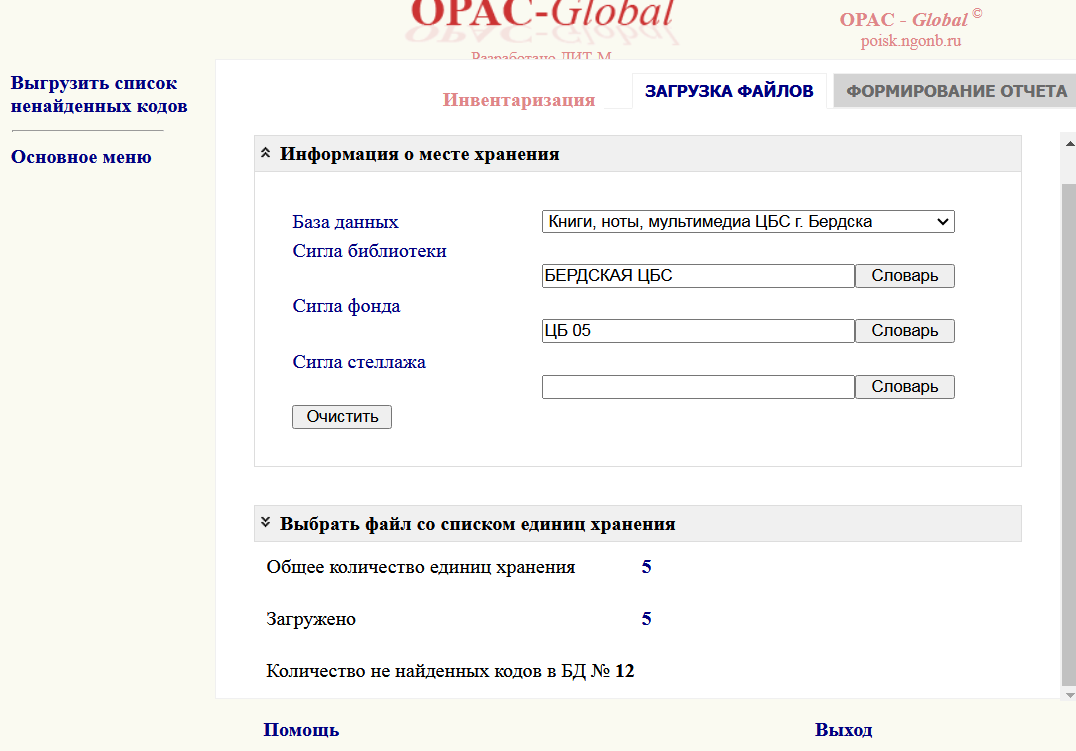The image size is (1076, 751).
Task: Focus the field containing БЕРДСКАЯ ЦБС
Action: 698,276
